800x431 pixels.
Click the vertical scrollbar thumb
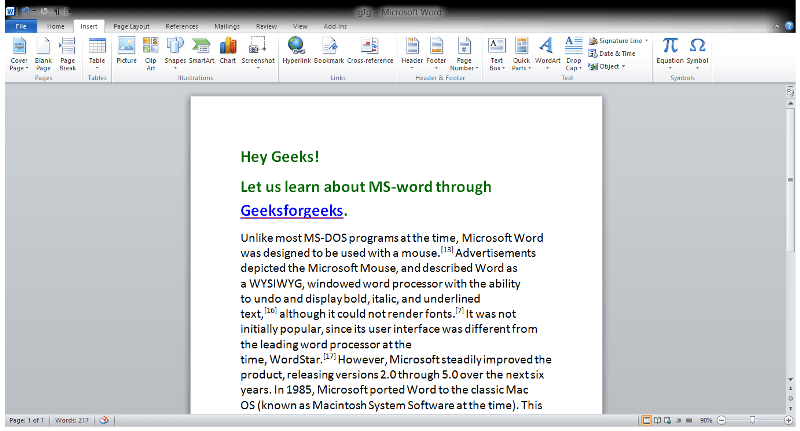tap(790, 180)
